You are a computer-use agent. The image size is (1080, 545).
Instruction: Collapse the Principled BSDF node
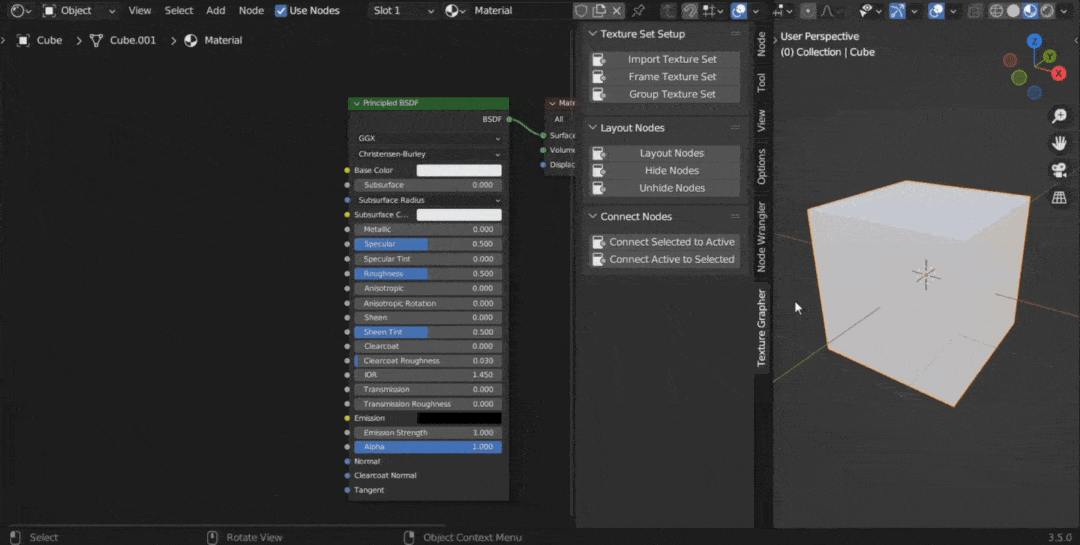pos(356,103)
